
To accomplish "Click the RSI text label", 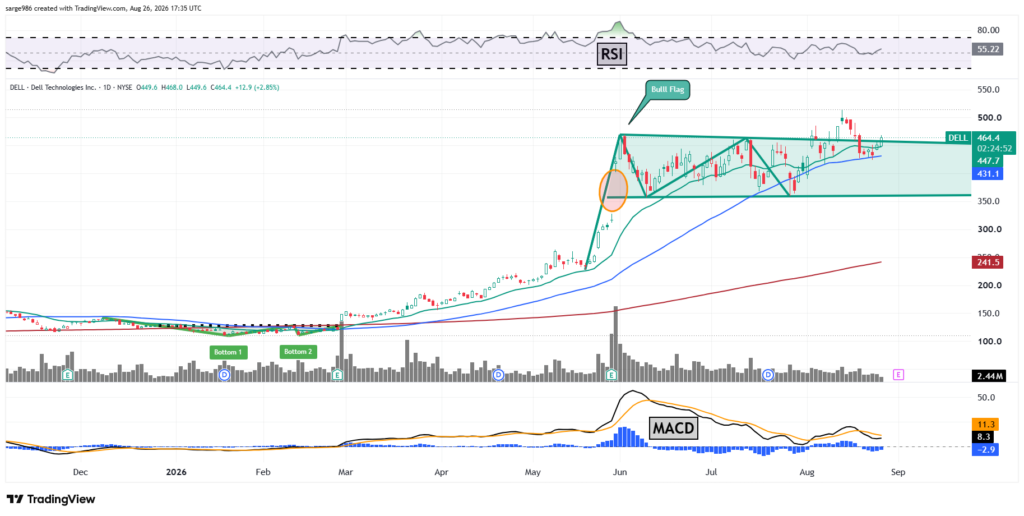I will pyautogui.click(x=612, y=55).
